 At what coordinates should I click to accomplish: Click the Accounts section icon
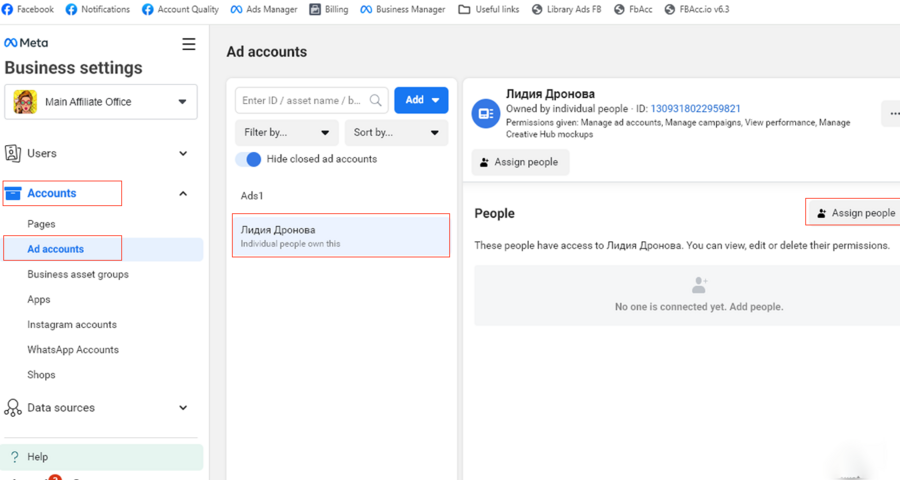(13, 193)
